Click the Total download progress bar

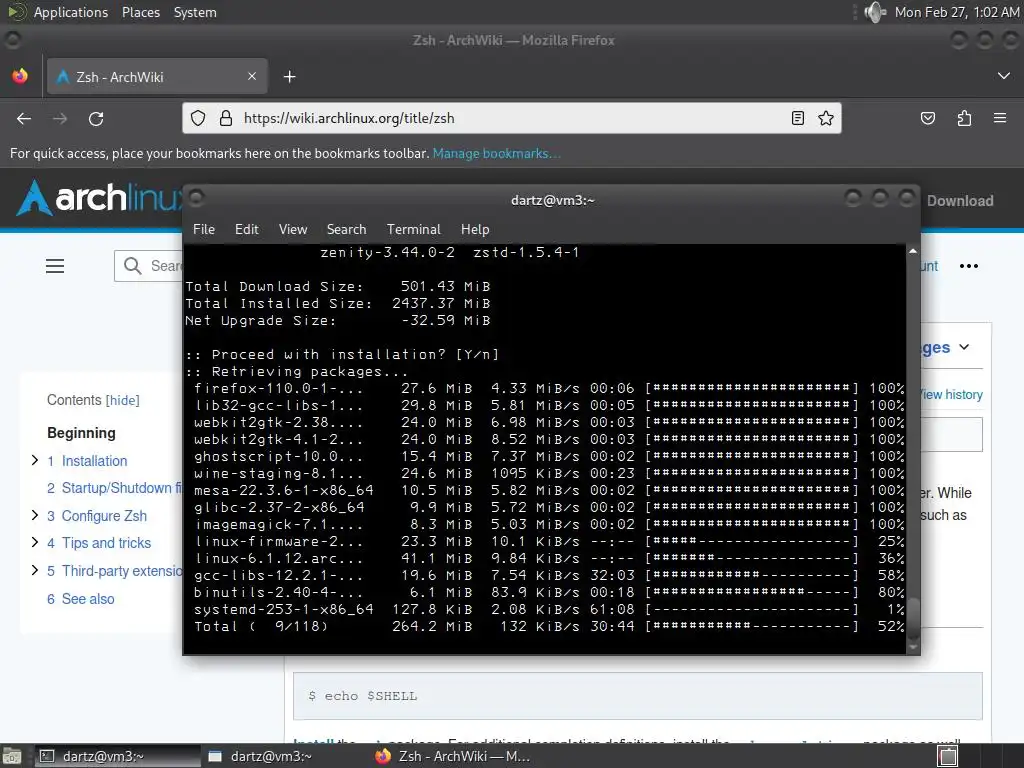(752, 626)
